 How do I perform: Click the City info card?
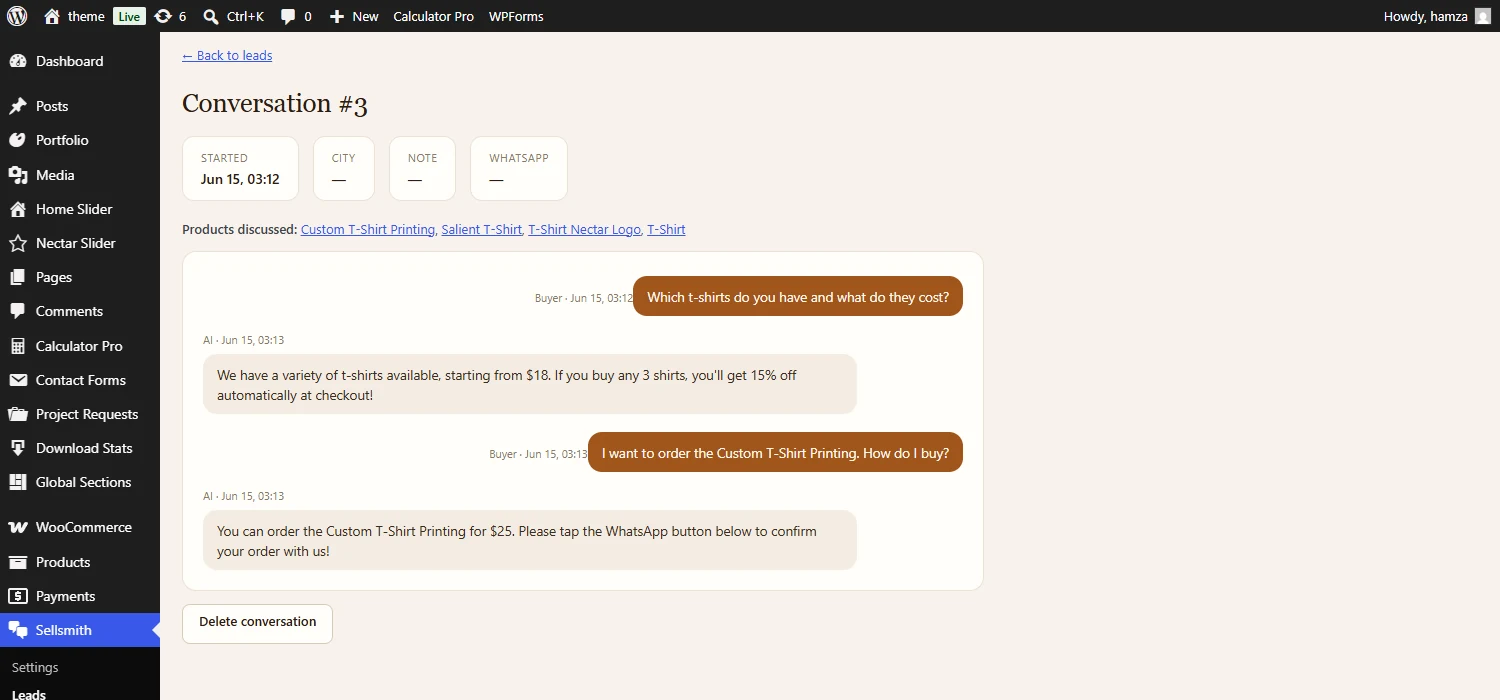(x=344, y=168)
